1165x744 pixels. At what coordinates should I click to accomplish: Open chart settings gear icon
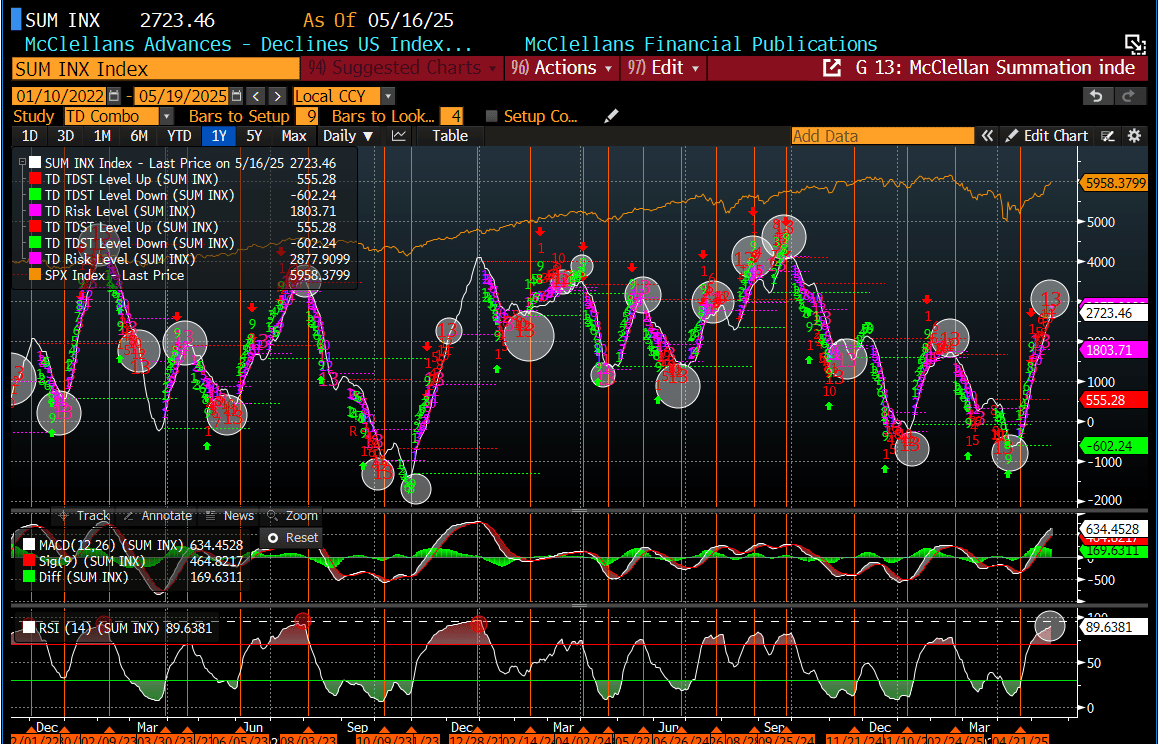pyautogui.click(x=1134, y=136)
